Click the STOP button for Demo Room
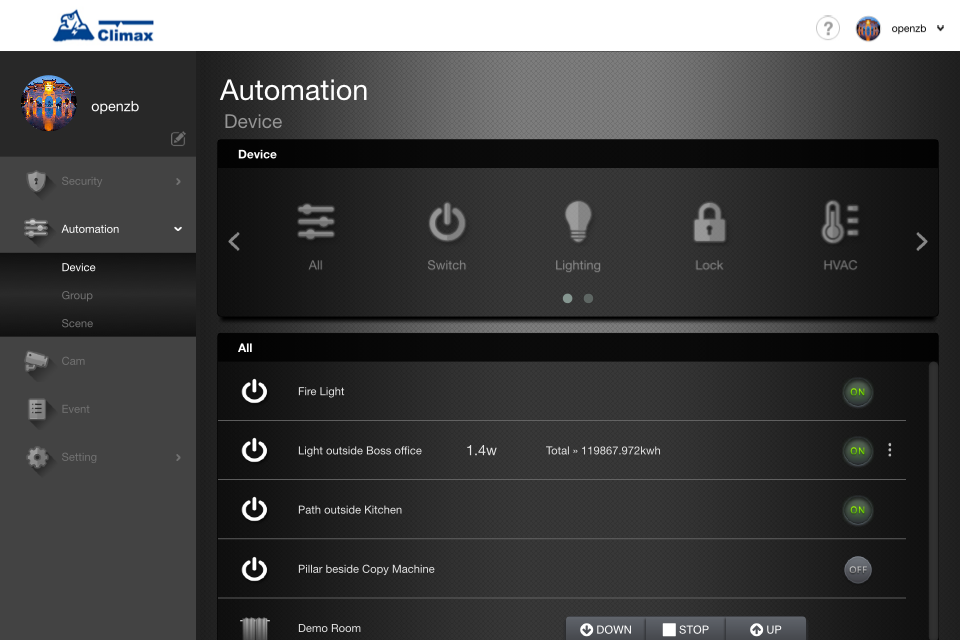 point(686,629)
